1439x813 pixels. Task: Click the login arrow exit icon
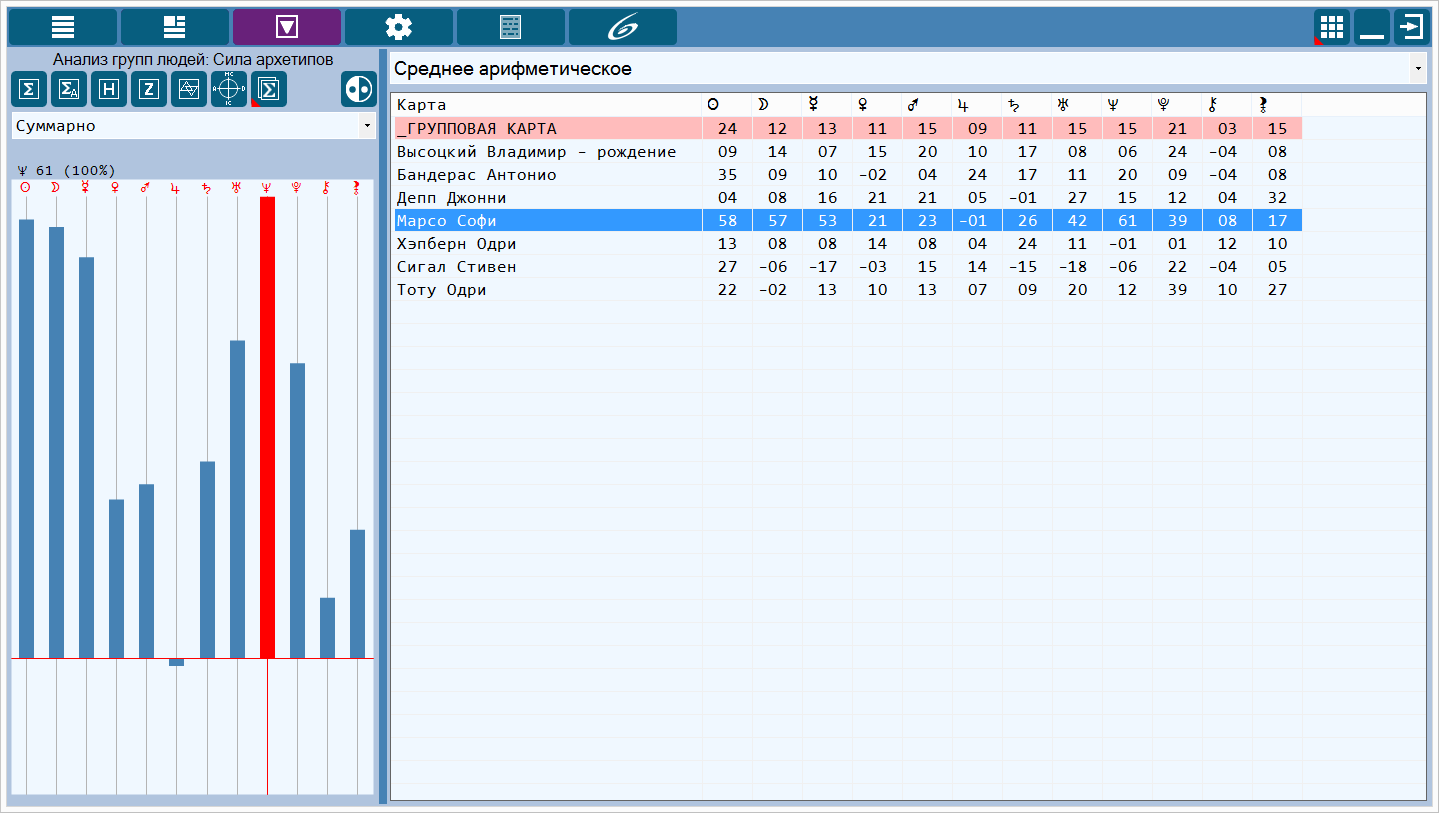[1412, 27]
